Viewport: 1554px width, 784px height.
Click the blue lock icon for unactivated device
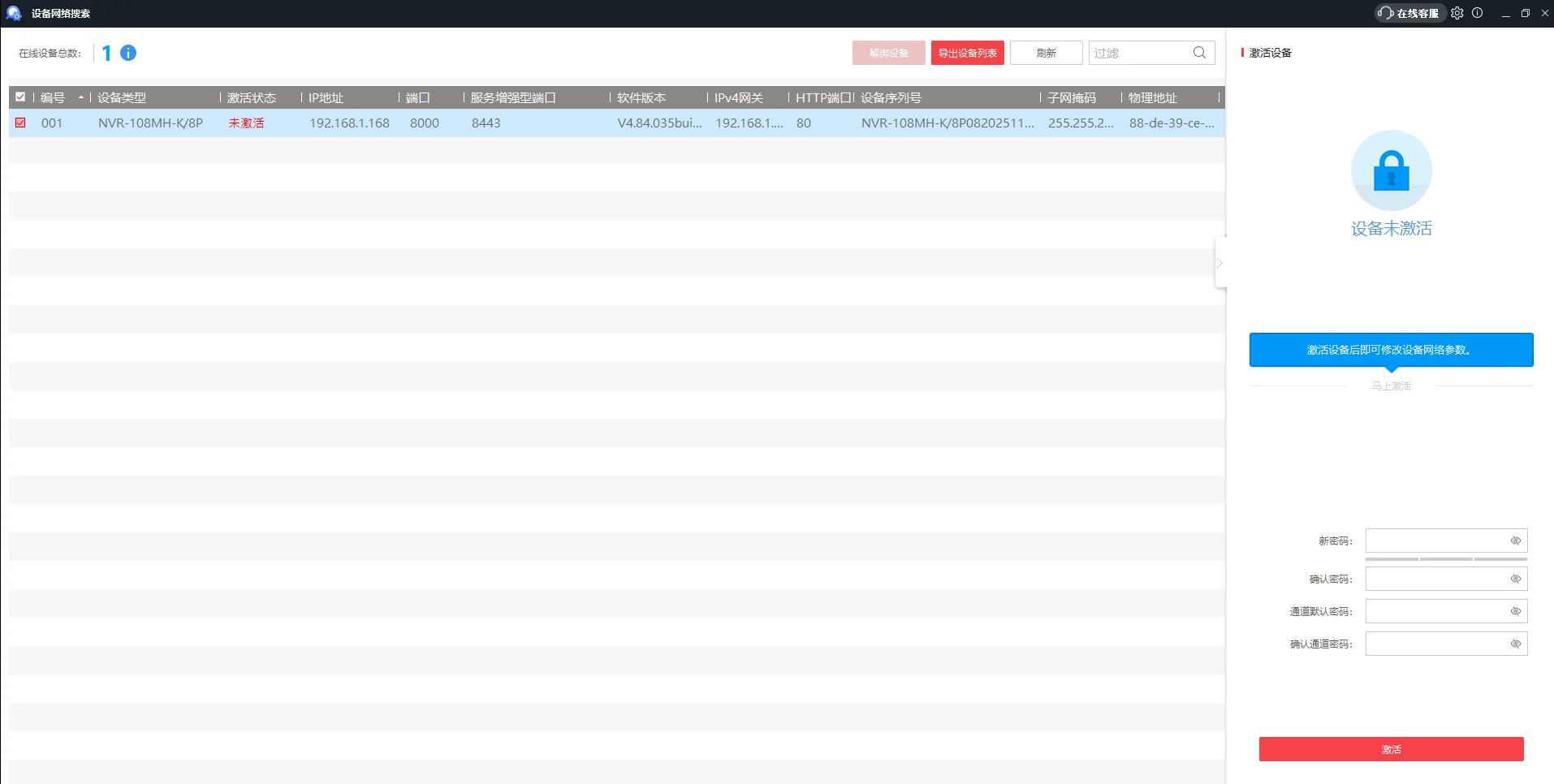click(1391, 170)
